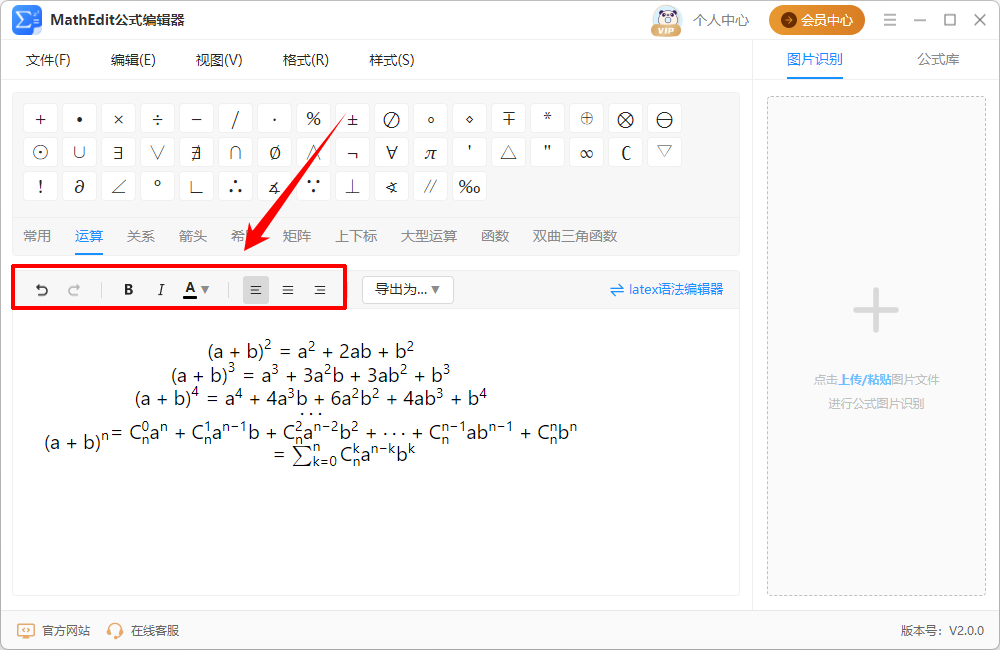Insert the for-all ∀ symbol
1000x650 pixels.
pos(392,153)
